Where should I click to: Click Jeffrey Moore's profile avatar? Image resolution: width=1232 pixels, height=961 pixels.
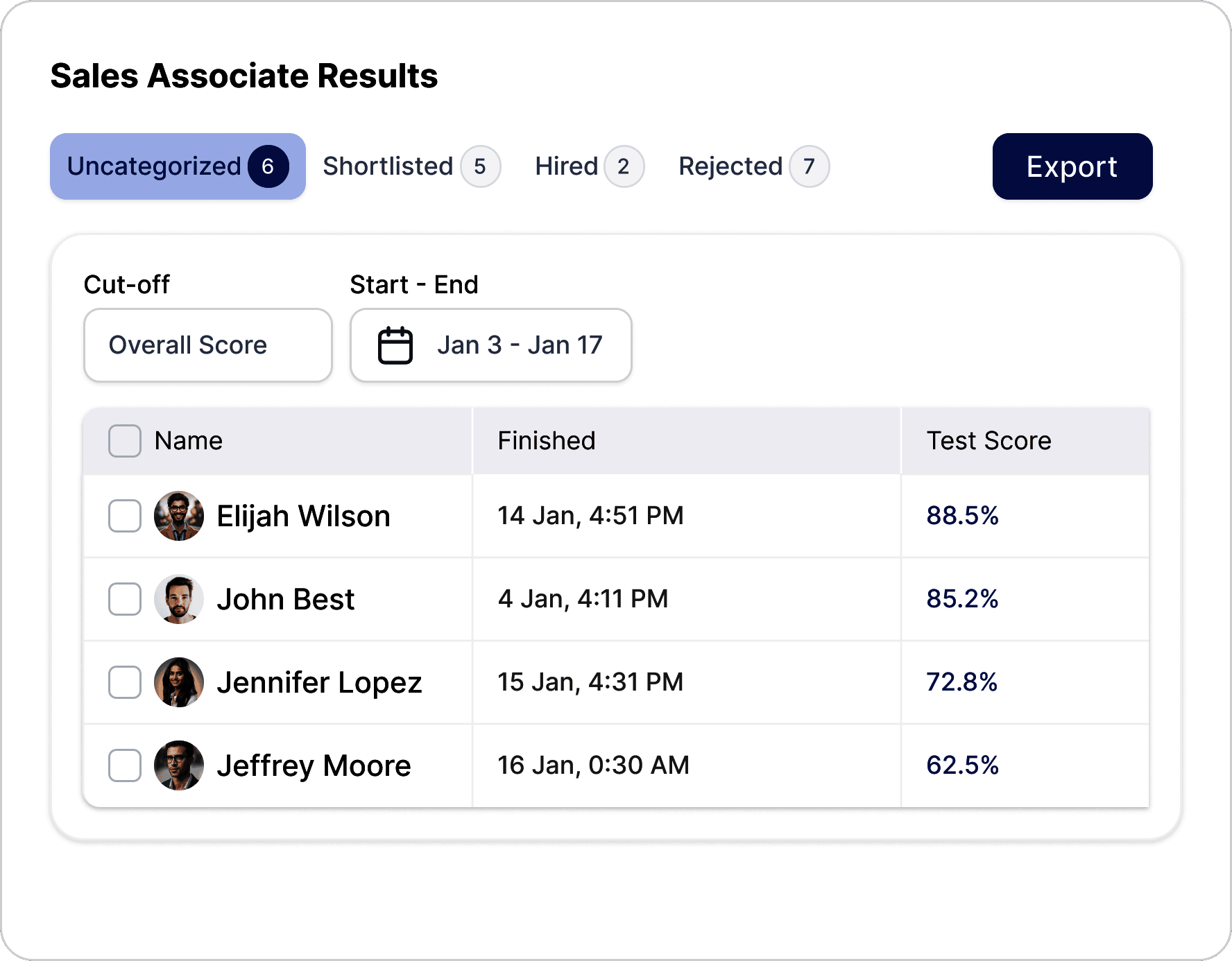pos(179,765)
